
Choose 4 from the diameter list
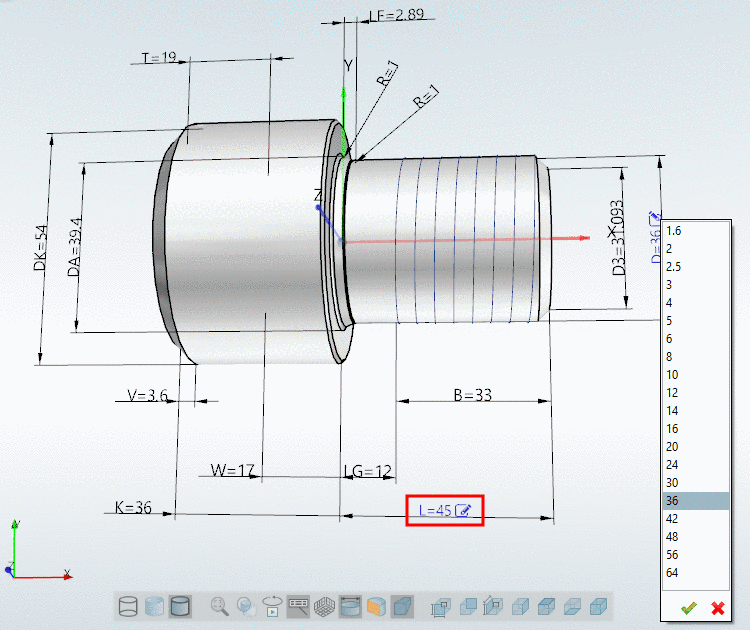[x=696, y=303]
